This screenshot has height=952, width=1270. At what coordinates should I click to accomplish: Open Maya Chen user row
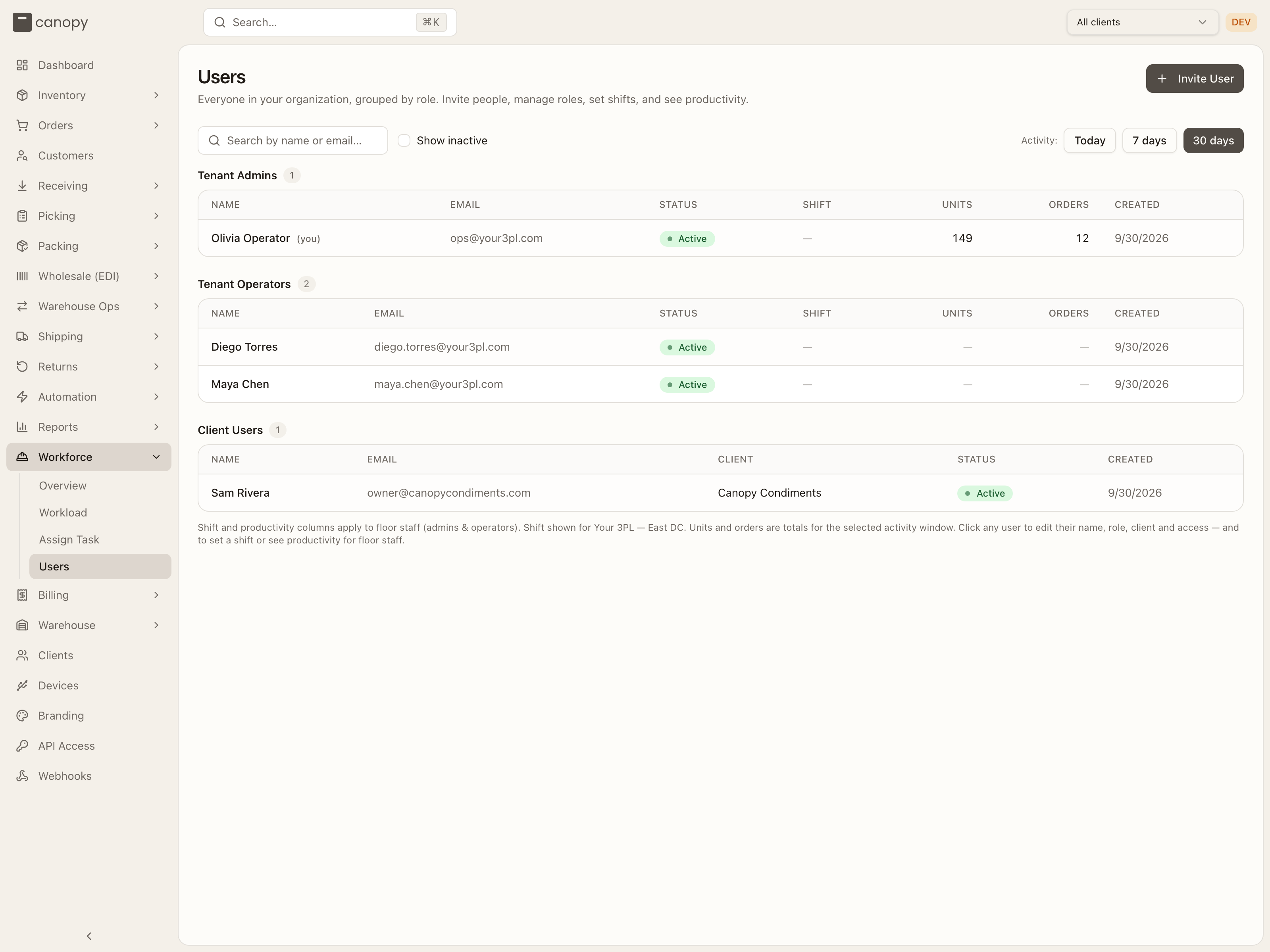(x=720, y=384)
